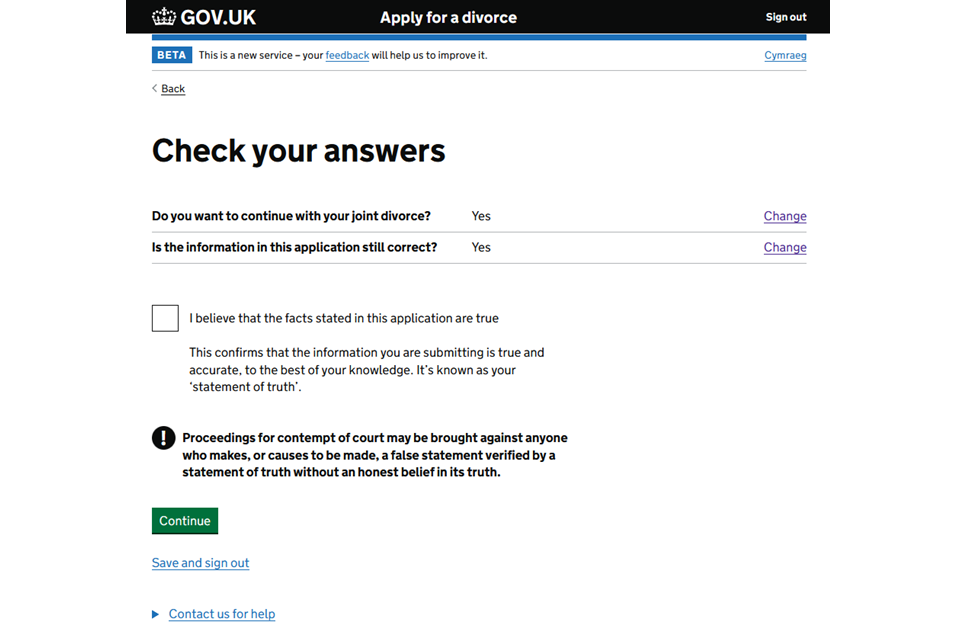Switch to Welsh using the Cymraeg link

[x=785, y=55]
